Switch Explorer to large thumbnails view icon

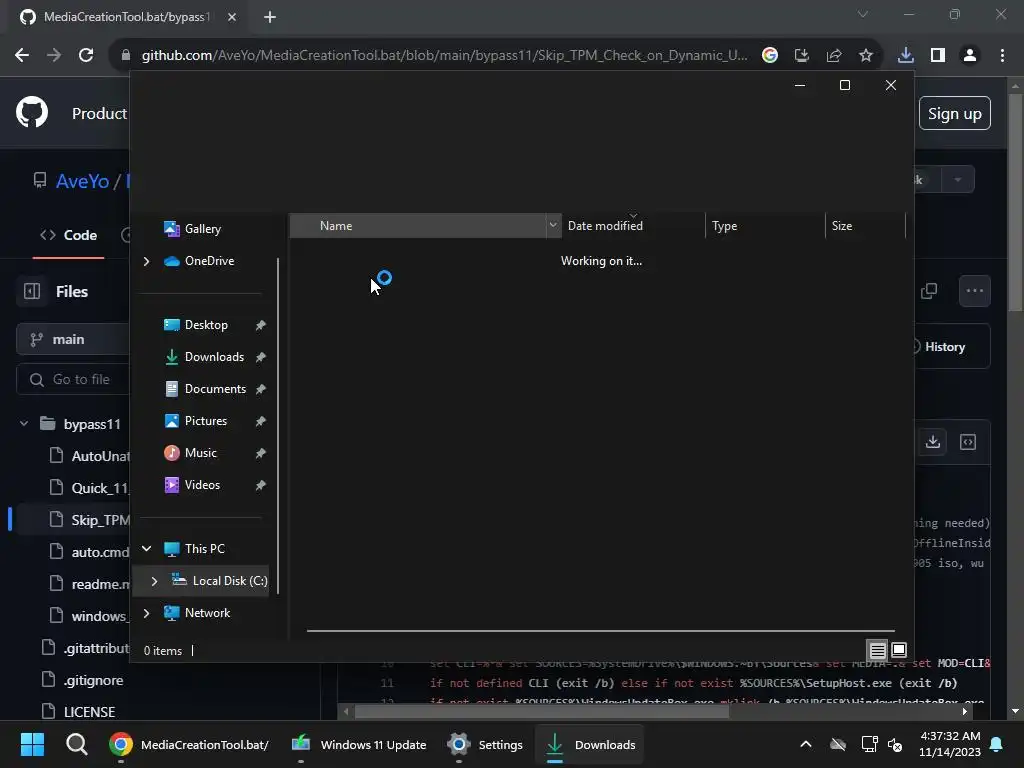point(899,650)
